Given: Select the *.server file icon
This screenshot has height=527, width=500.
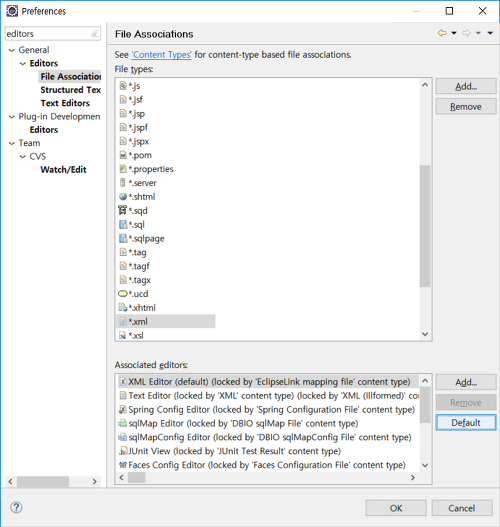Looking at the screenshot, I should point(123,183).
